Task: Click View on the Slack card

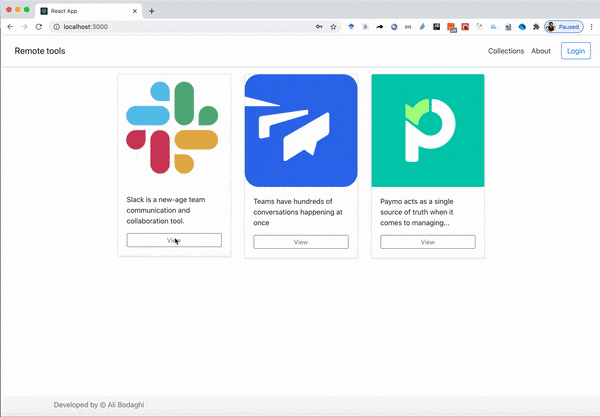Action: click(x=174, y=240)
